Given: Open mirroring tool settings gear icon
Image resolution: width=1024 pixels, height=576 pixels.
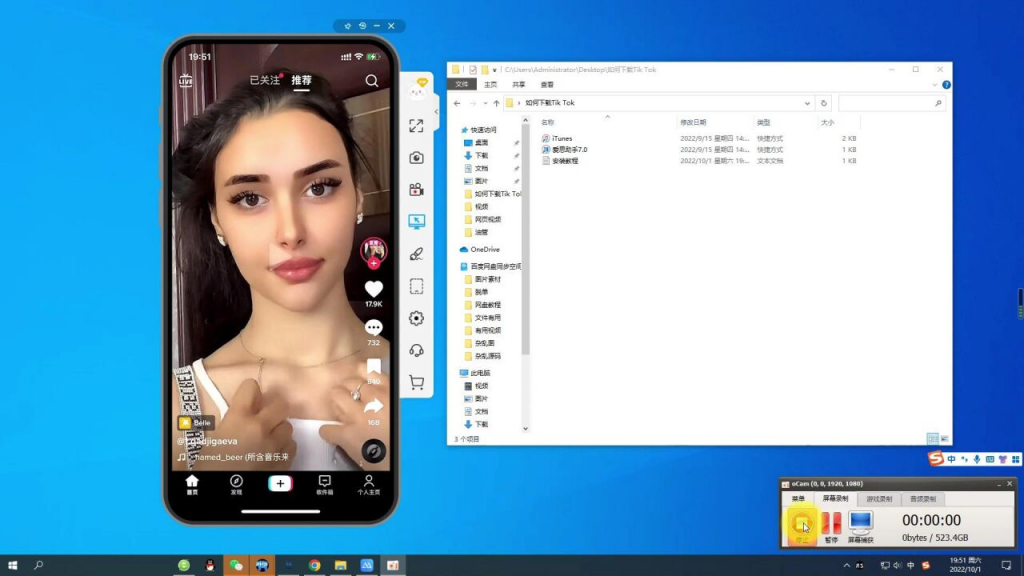Looking at the screenshot, I should coord(417,318).
